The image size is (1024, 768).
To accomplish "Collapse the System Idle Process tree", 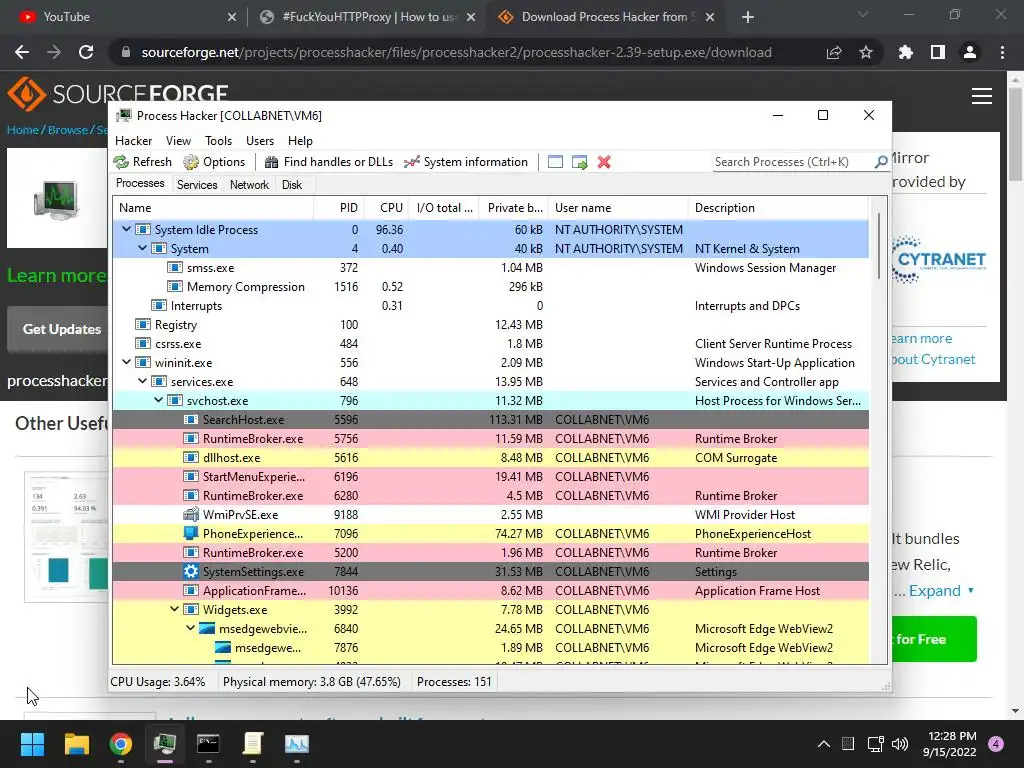I will click(x=127, y=229).
